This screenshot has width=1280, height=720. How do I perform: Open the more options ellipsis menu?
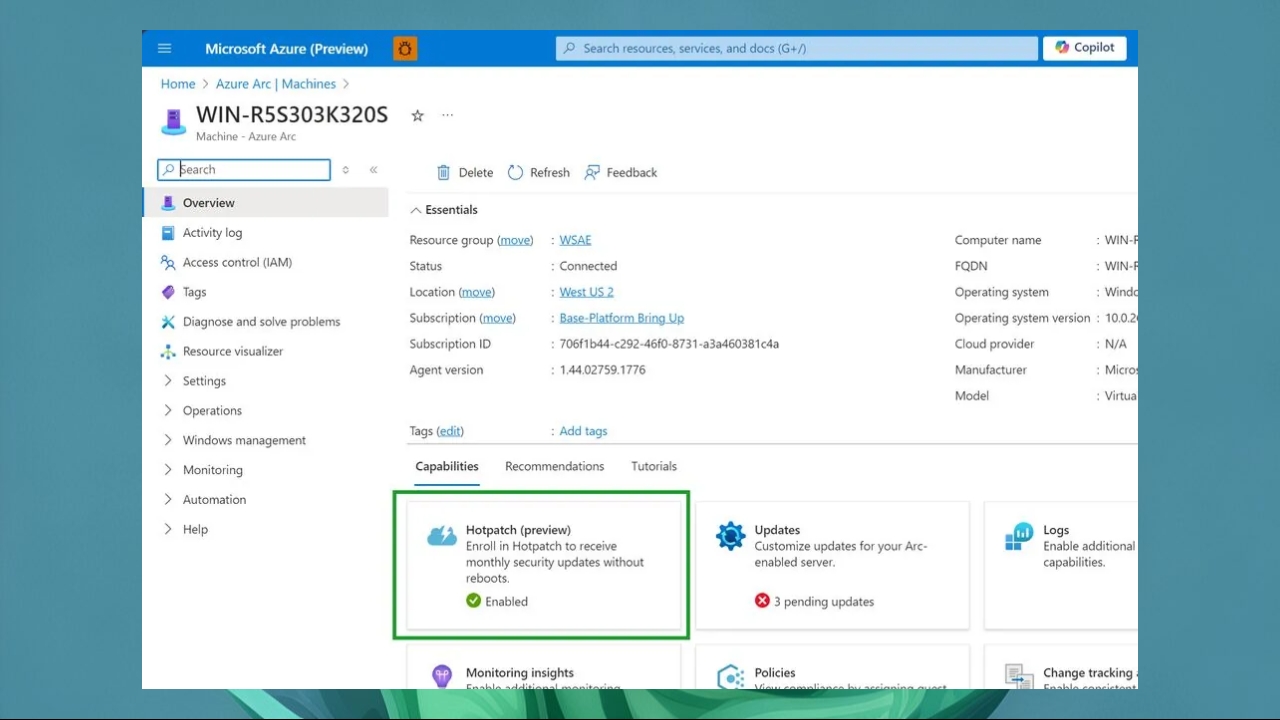(x=448, y=116)
